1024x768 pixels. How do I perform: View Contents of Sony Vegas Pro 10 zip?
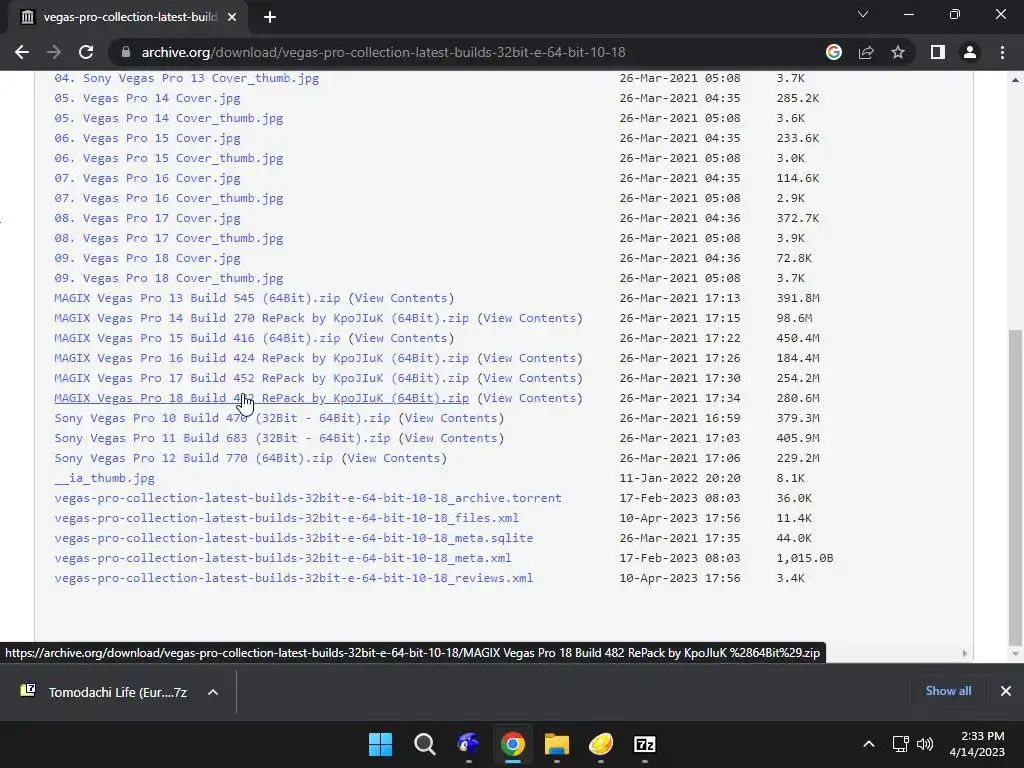coord(451,418)
